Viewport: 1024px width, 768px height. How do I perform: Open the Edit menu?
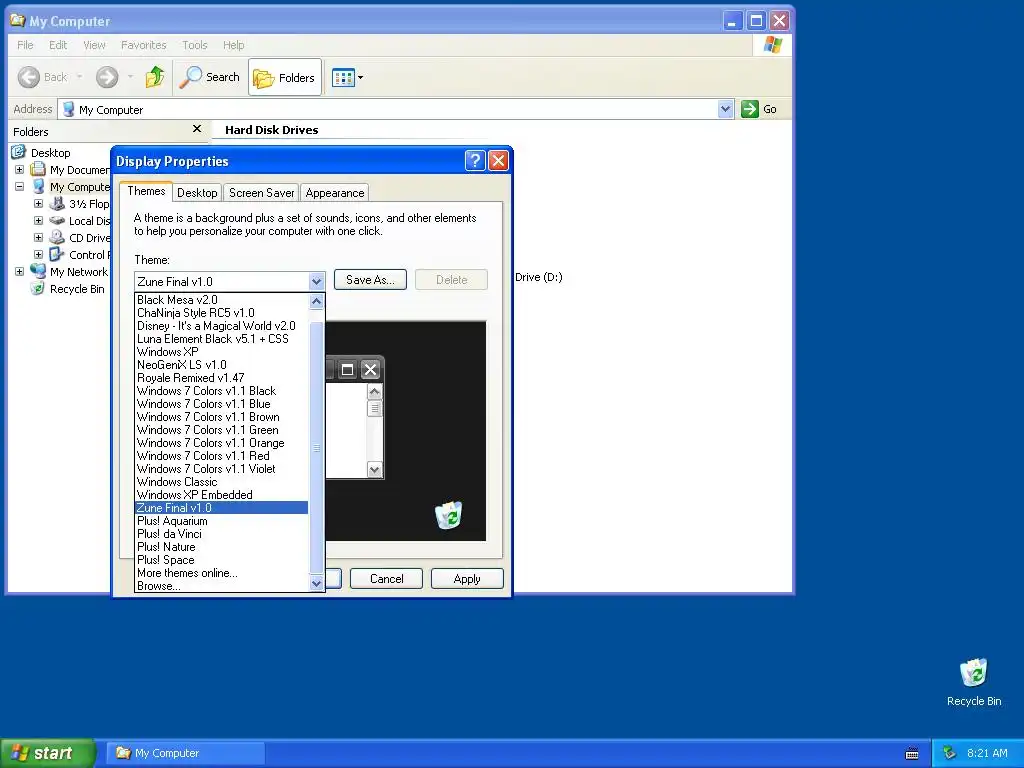point(58,45)
